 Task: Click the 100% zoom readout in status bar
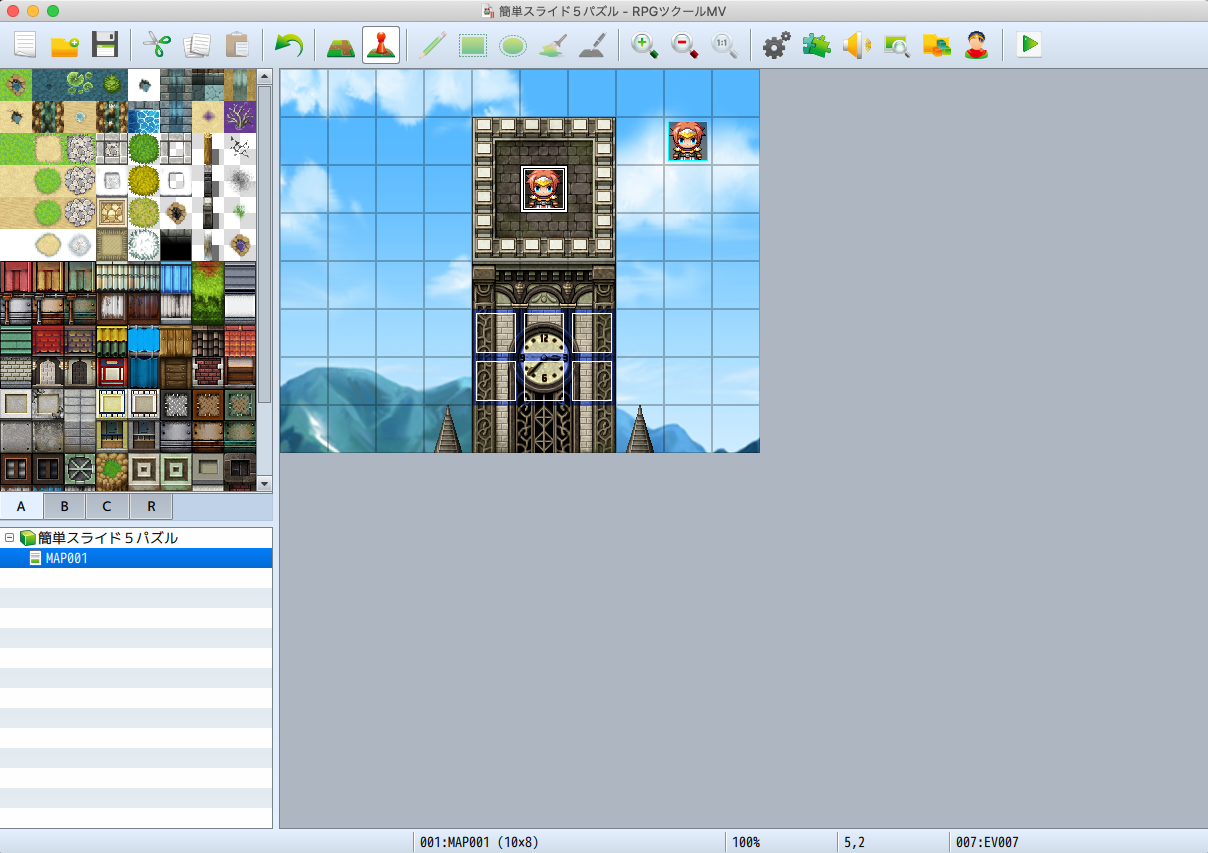click(x=748, y=843)
